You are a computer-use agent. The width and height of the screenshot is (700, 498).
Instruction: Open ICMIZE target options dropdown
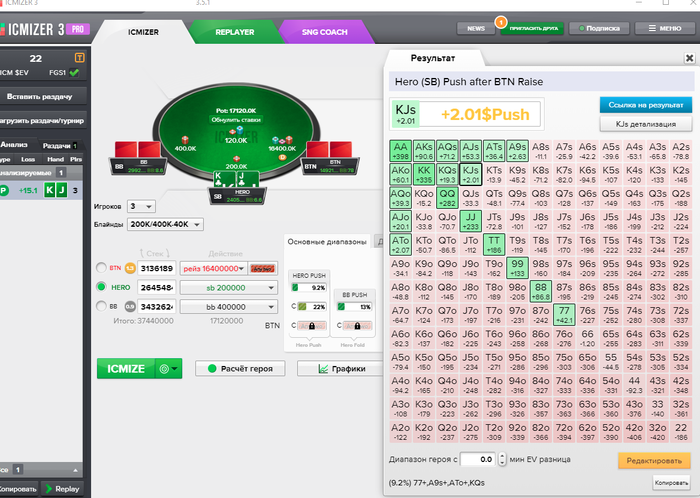(x=169, y=369)
